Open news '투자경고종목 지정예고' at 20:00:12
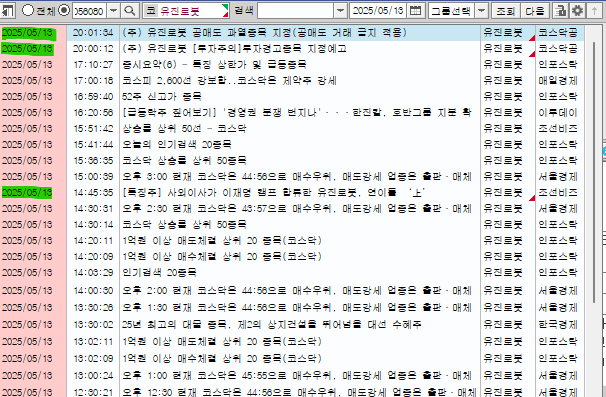The image size is (606, 397). pyautogui.click(x=235, y=49)
